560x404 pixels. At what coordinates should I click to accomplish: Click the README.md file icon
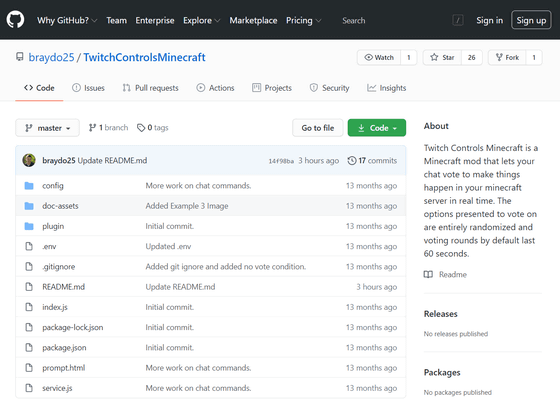pos(29,287)
